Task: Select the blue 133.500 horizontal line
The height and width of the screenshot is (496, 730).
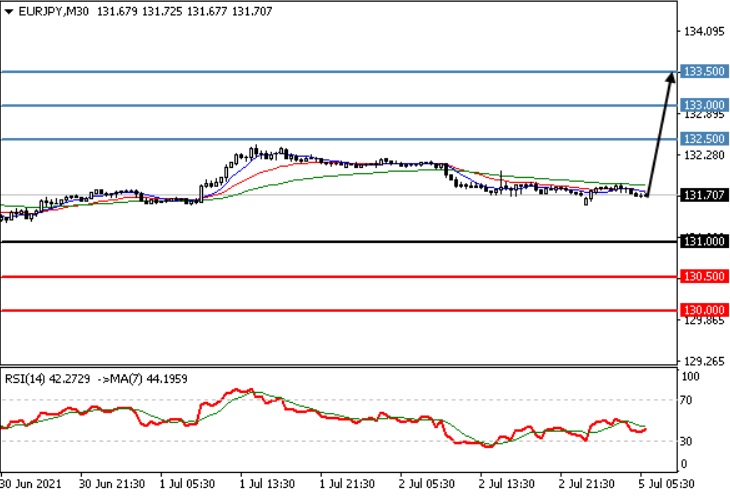Action: coord(338,72)
